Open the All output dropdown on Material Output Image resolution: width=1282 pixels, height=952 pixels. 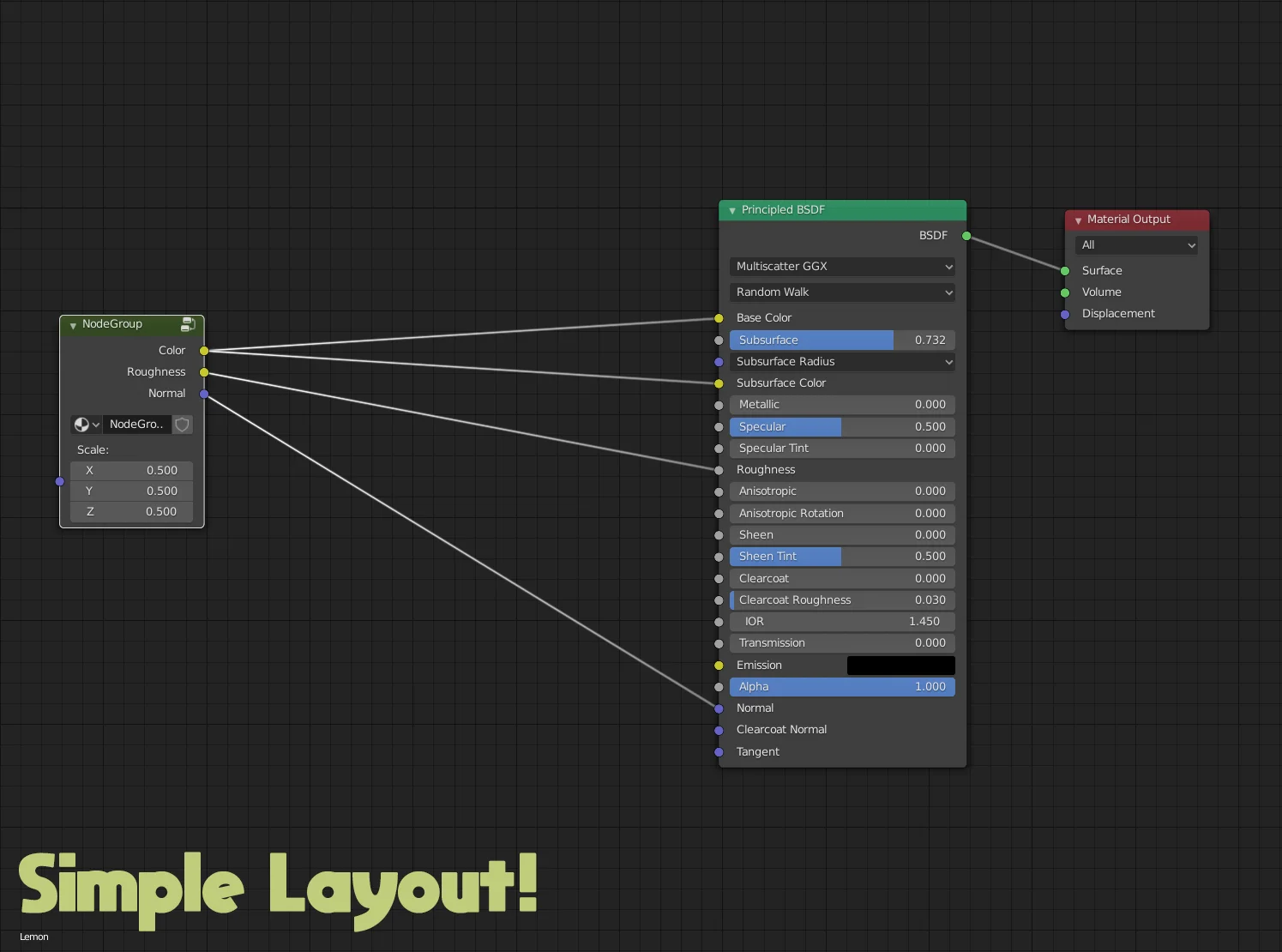pyautogui.click(x=1135, y=245)
